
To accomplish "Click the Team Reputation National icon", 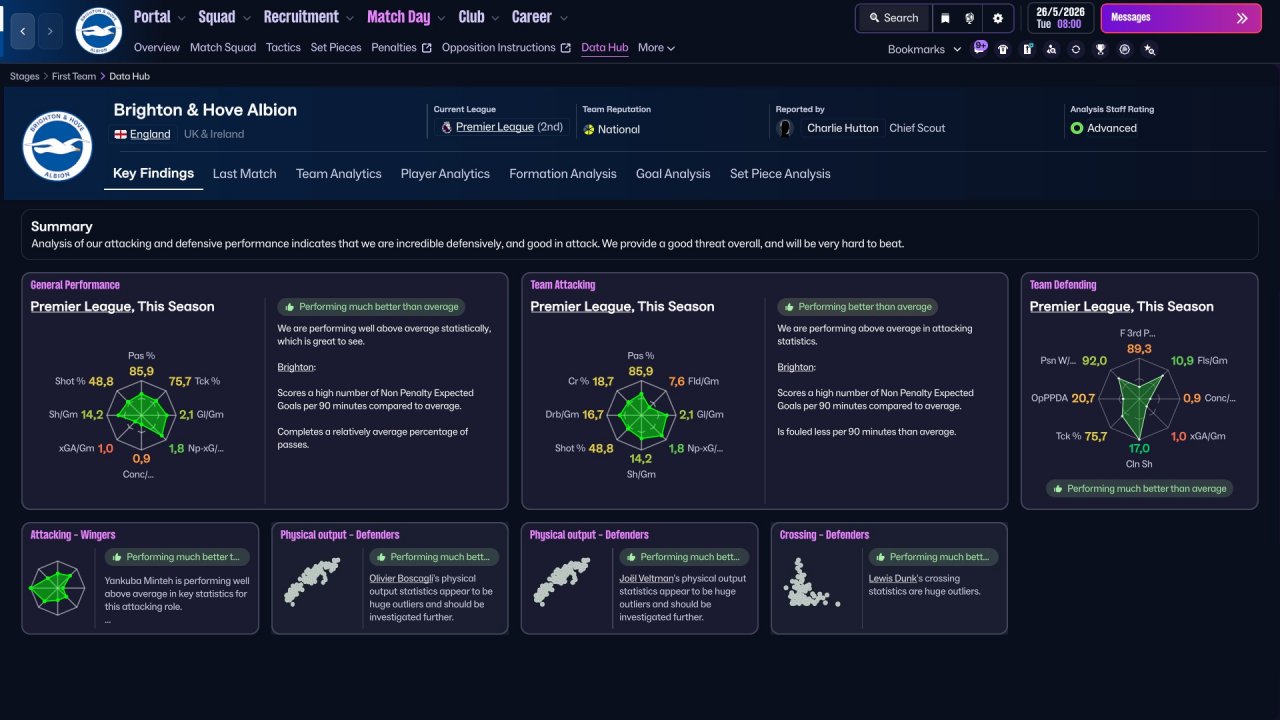I will coord(589,129).
